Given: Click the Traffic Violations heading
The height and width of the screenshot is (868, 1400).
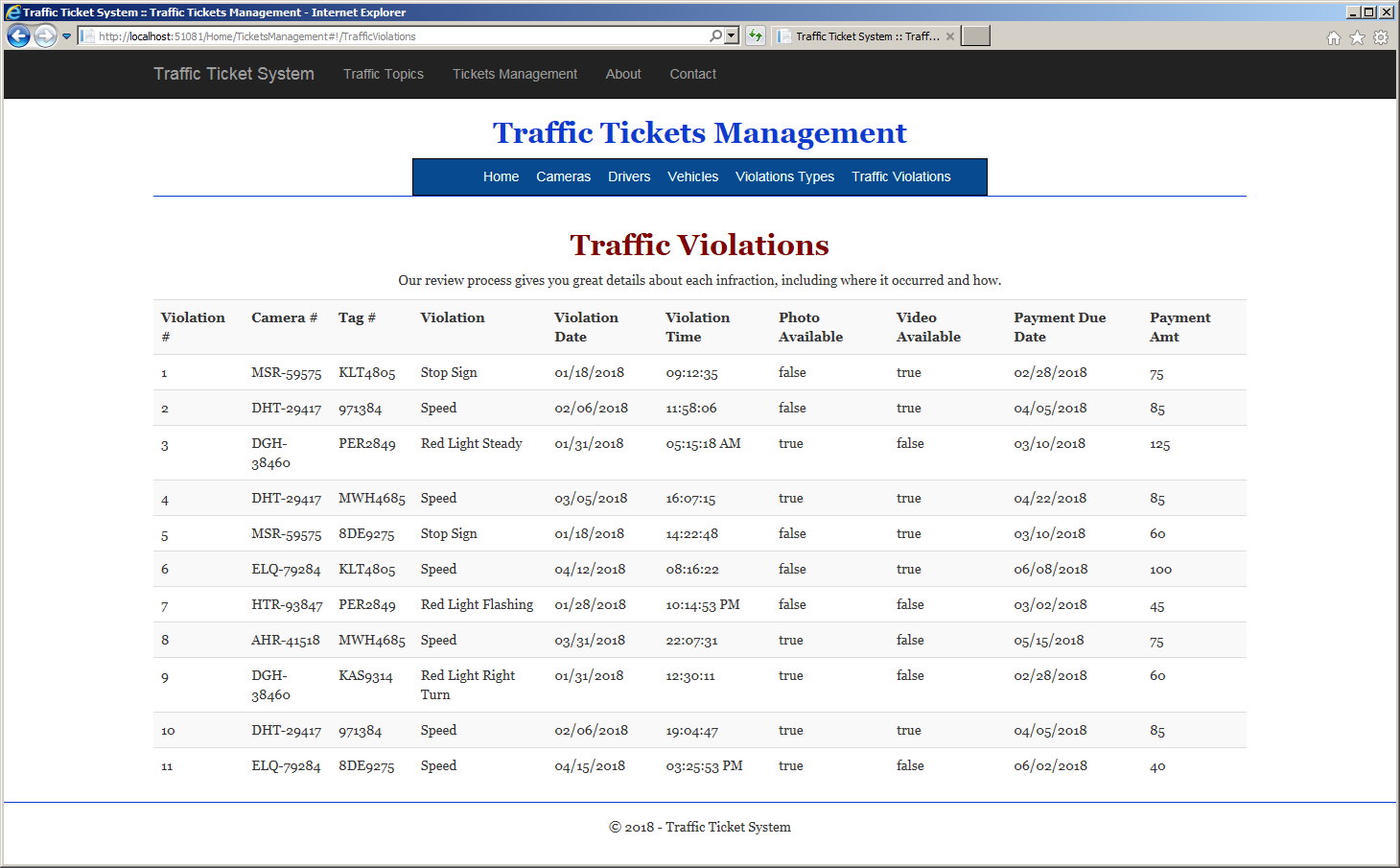Looking at the screenshot, I should 700,246.
